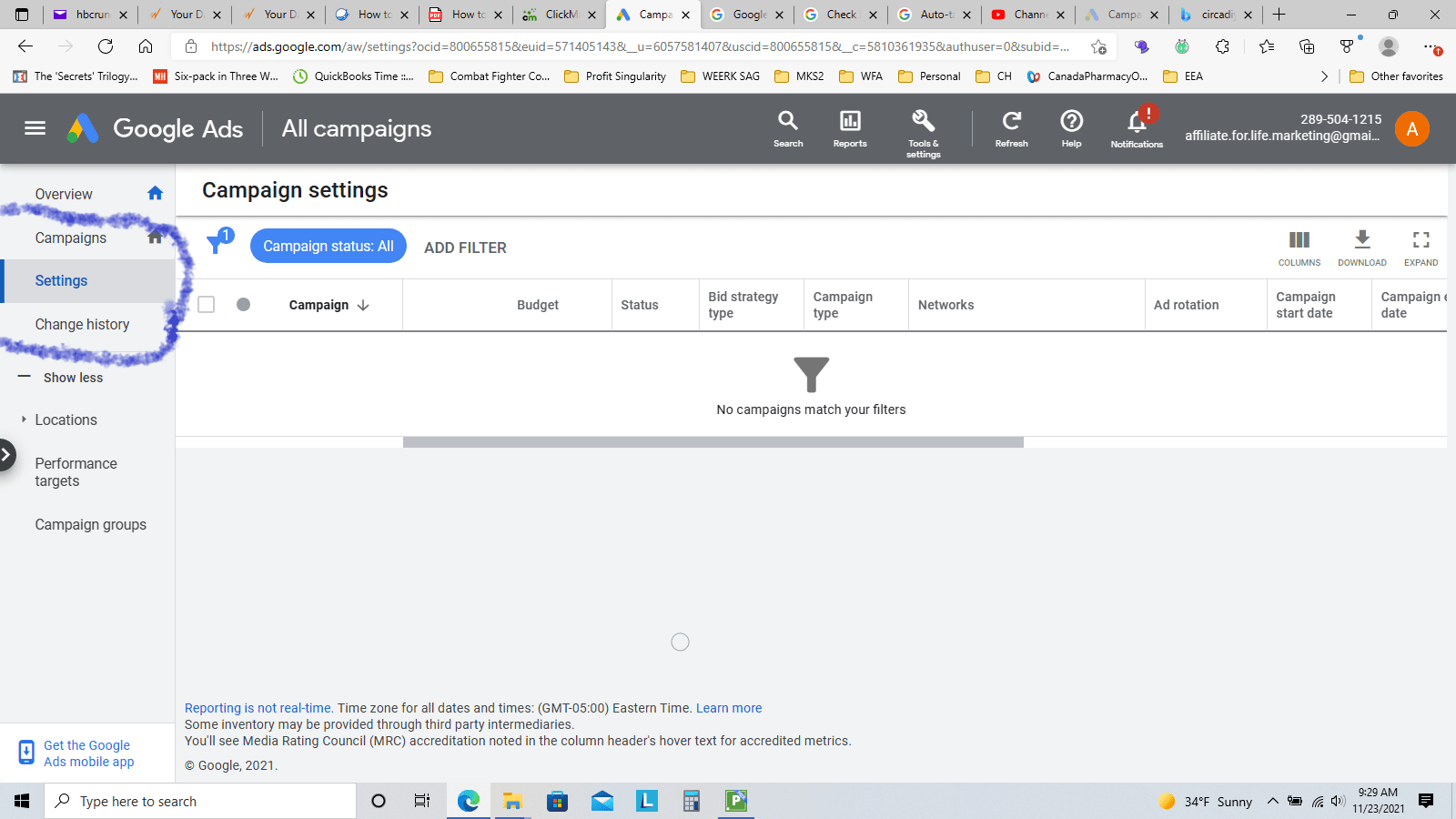
Task: Select Change history in the sidebar
Action: (x=82, y=324)
